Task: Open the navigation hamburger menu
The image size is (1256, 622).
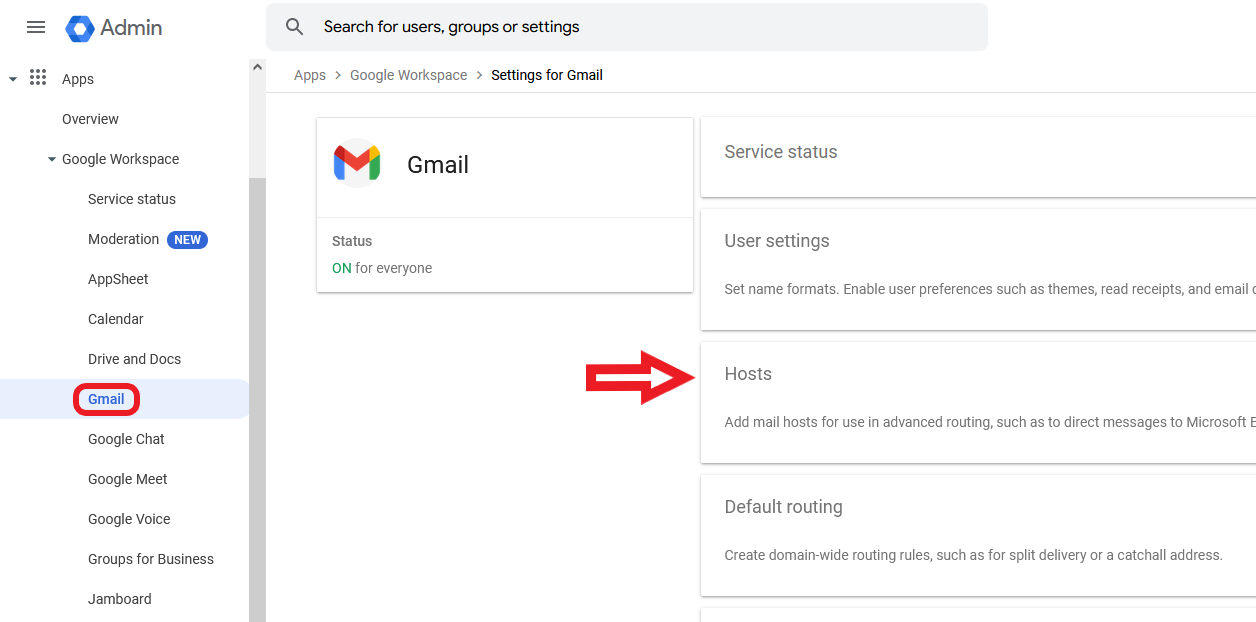Action: point(36,27)
